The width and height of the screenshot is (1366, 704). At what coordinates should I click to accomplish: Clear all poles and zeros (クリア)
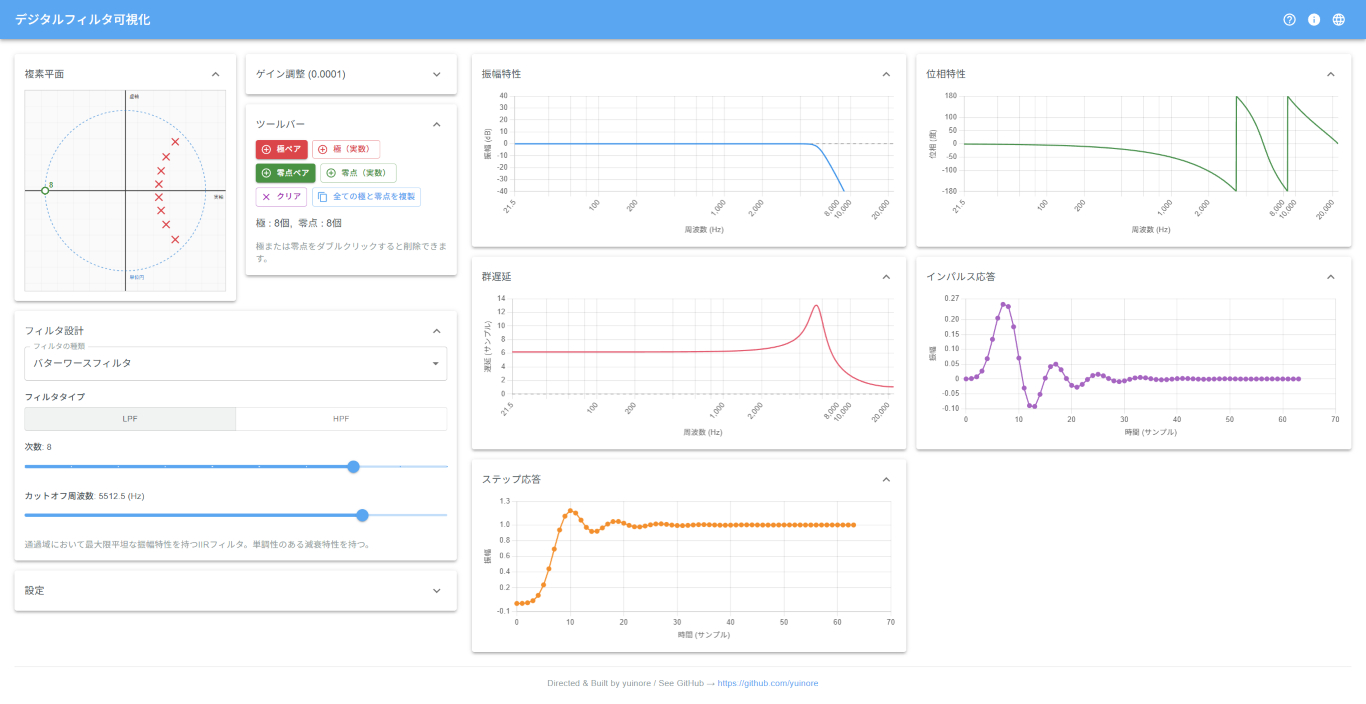click(281, 197)
